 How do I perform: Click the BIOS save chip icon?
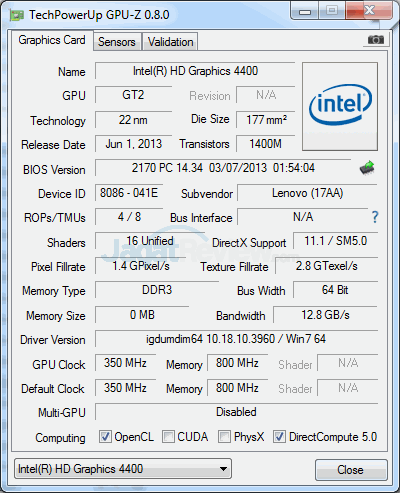pos(367,168)
